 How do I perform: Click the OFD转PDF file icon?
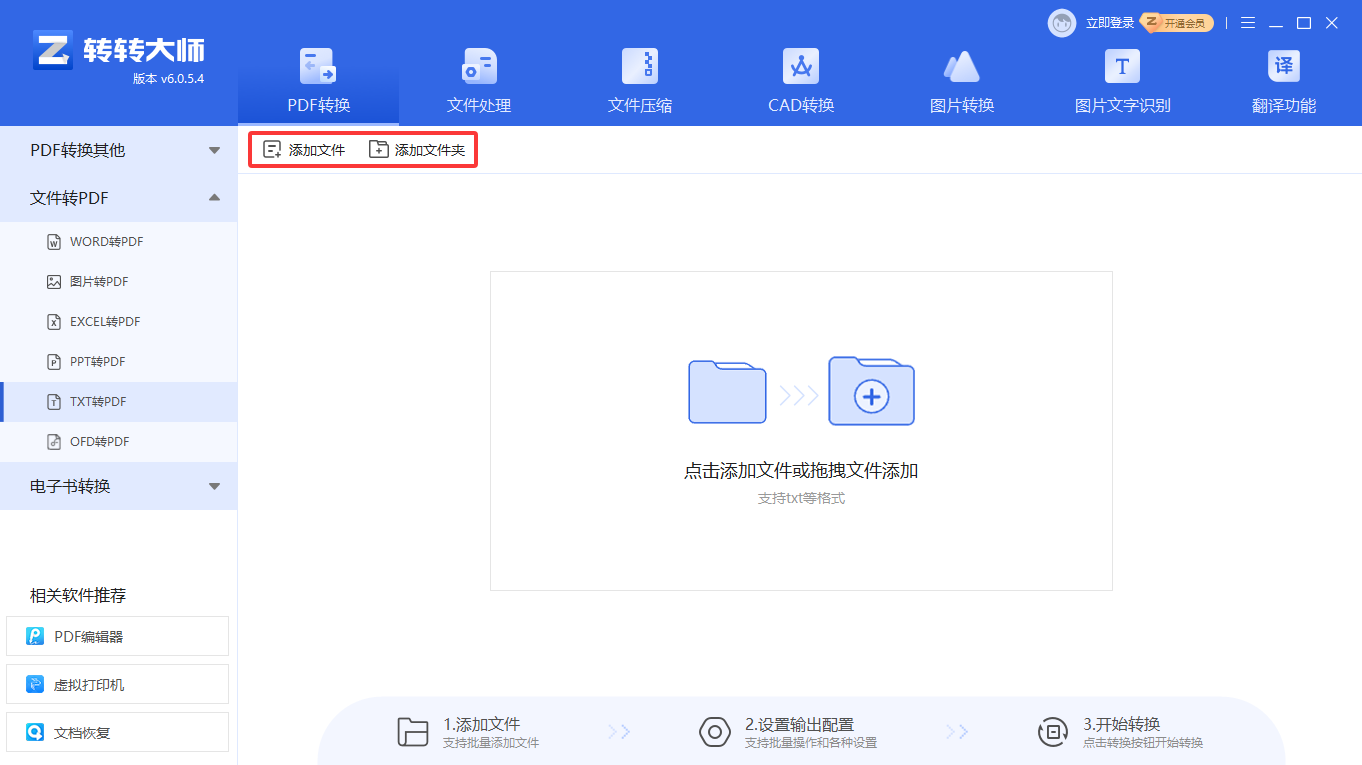[54, 442]
